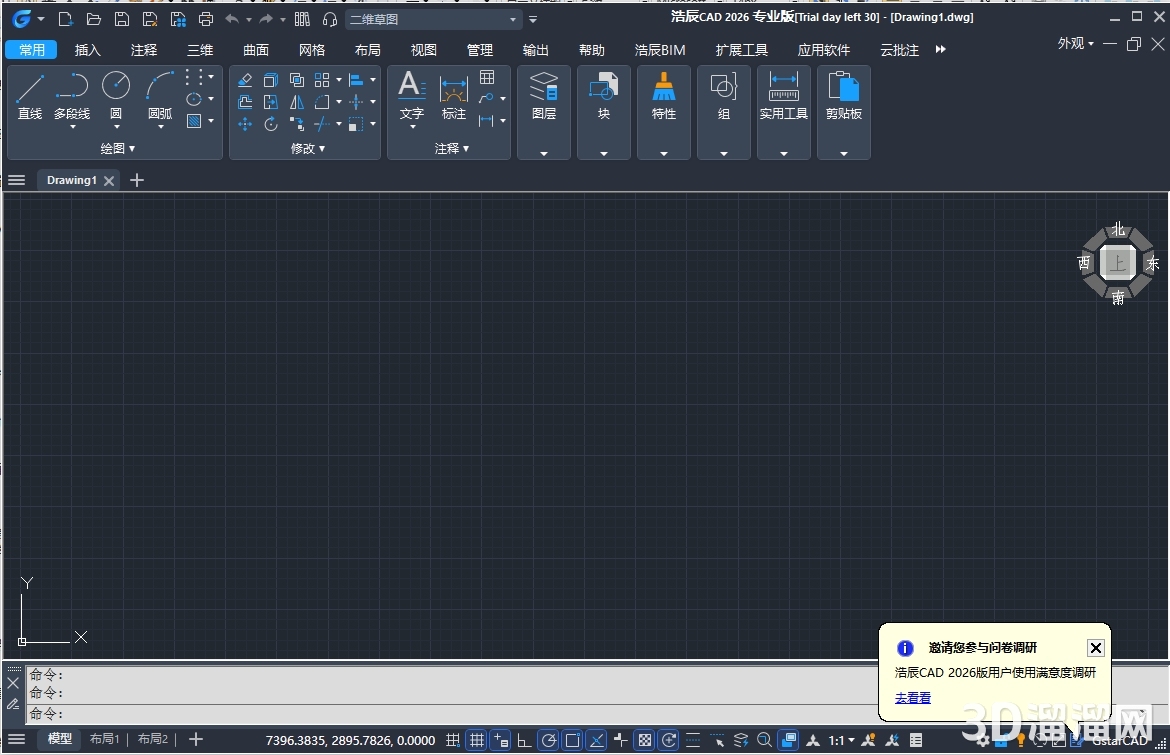Image resolution: width=1170 pixels, height=755 pixels.
Task: Toggle polar tracking in status bar
Action: point(548,740)
